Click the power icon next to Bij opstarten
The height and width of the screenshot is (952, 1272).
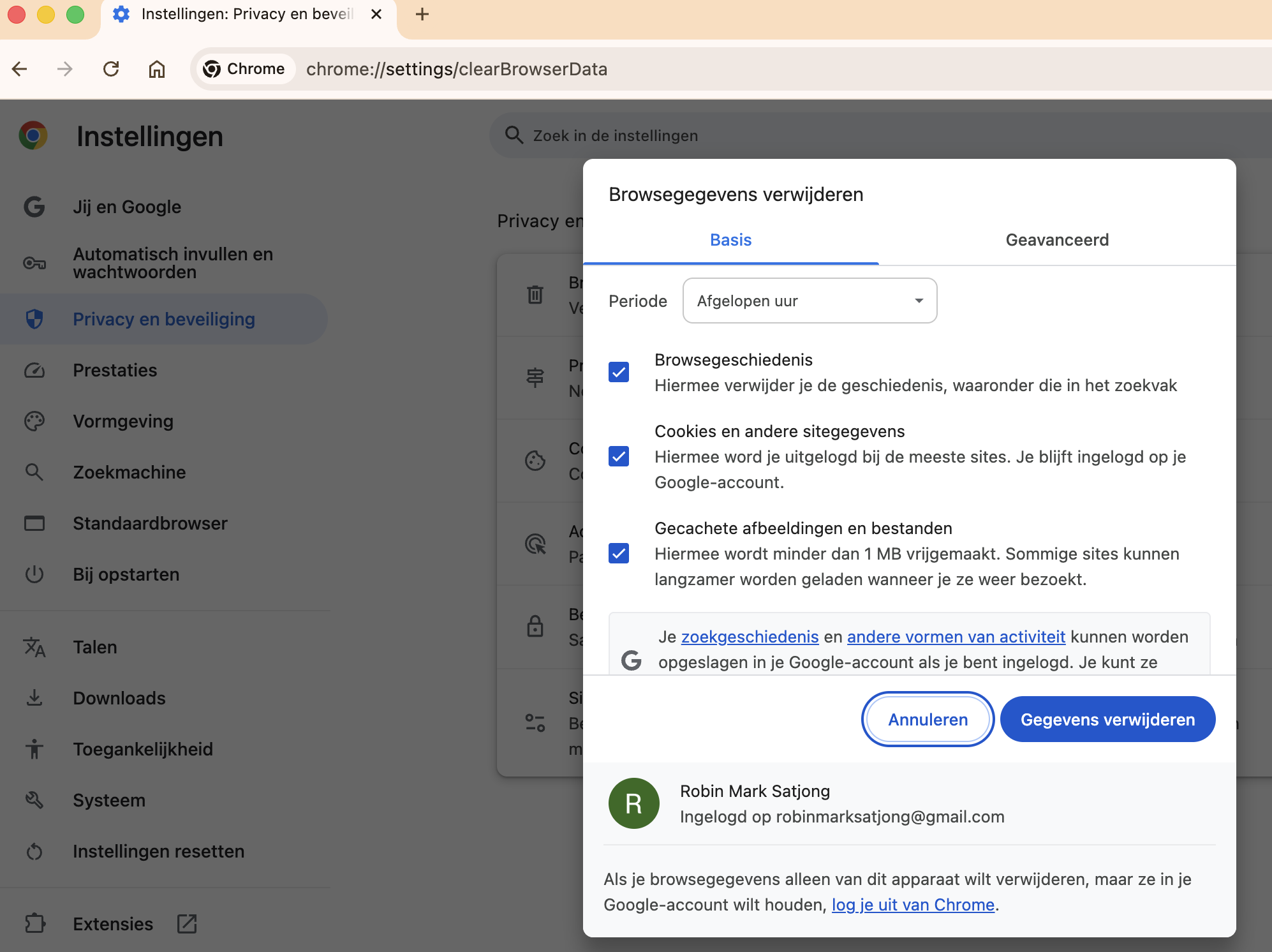coord(34,574)
